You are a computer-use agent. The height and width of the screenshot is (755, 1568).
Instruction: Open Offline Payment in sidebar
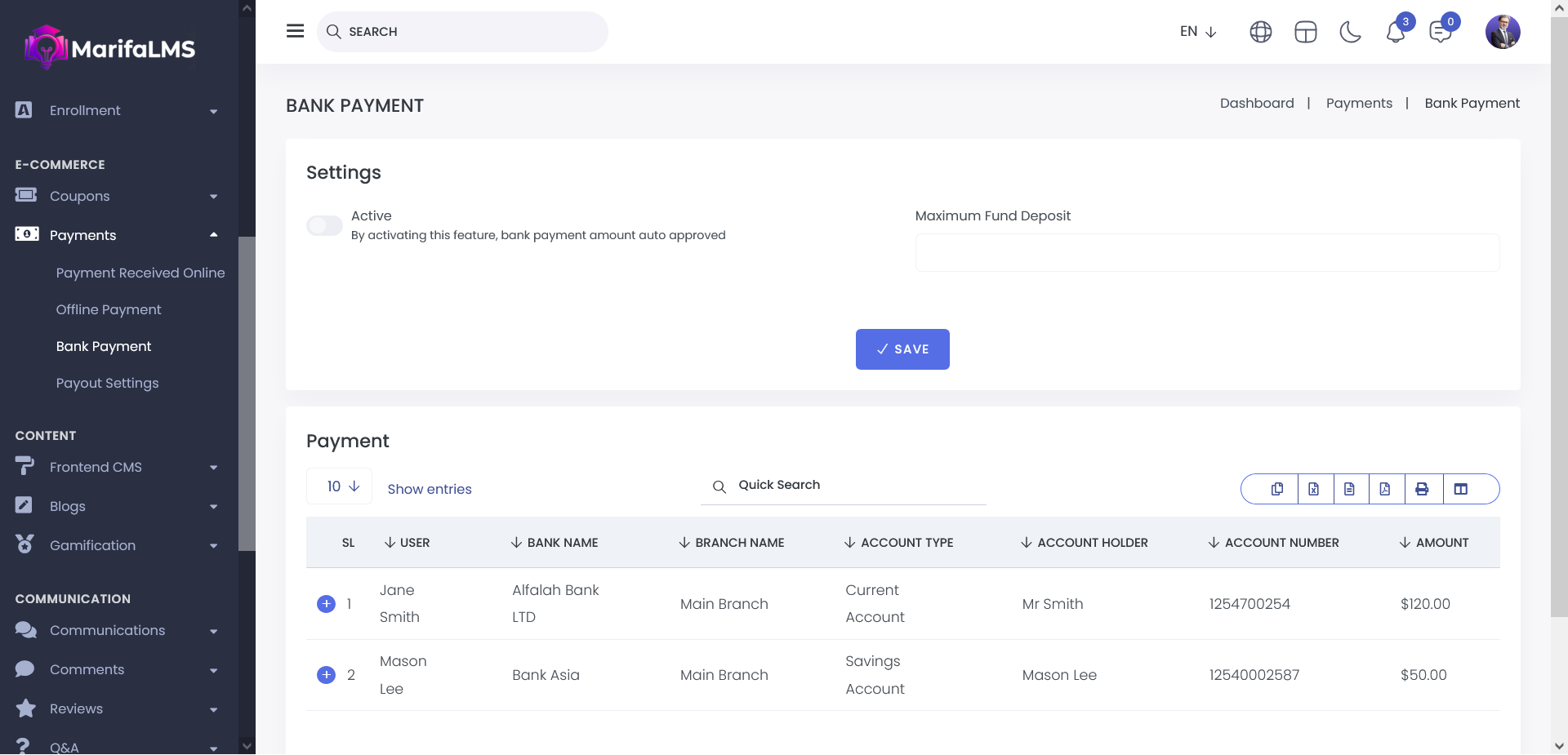tap(109, 309)
